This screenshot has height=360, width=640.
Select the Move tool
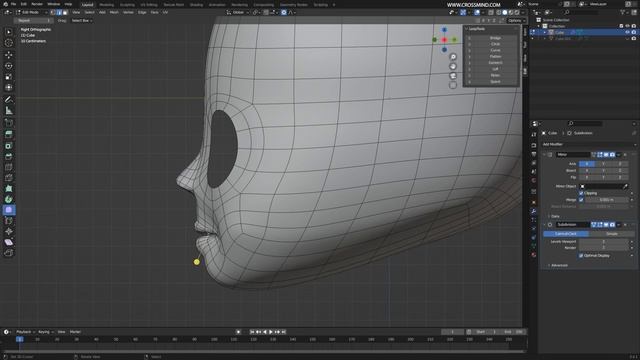(9, 55)
